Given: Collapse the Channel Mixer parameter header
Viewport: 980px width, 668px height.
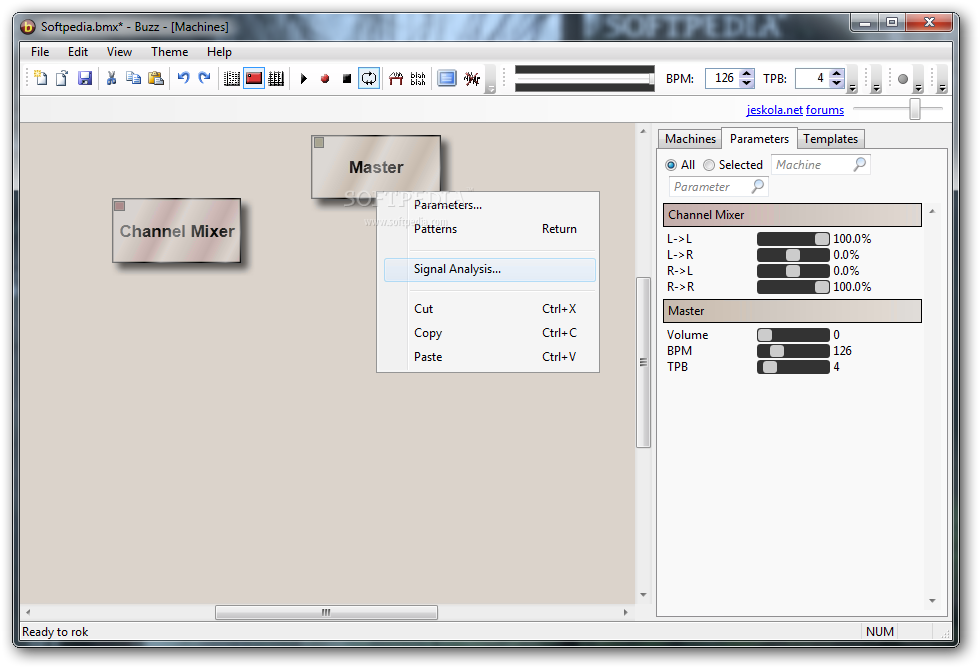Looking at the screenshot, I should click(x=792, y=215).
